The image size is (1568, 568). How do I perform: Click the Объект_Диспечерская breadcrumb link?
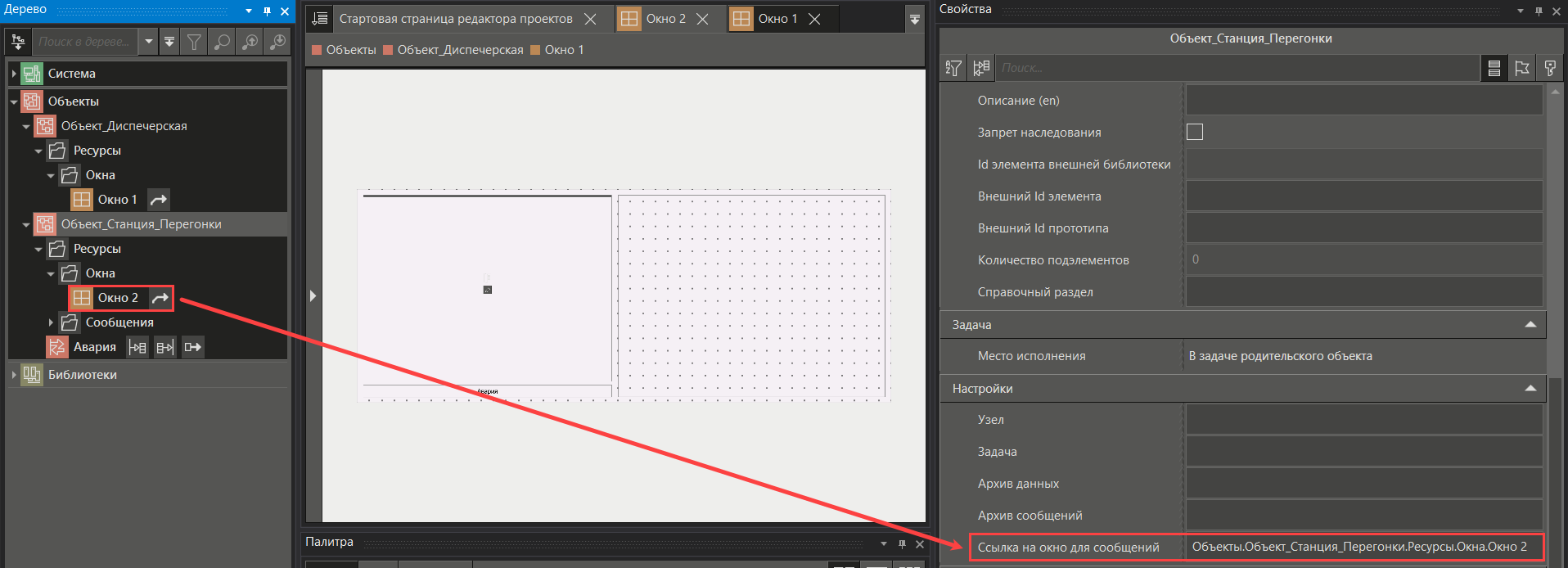click(x=460, y=50)
